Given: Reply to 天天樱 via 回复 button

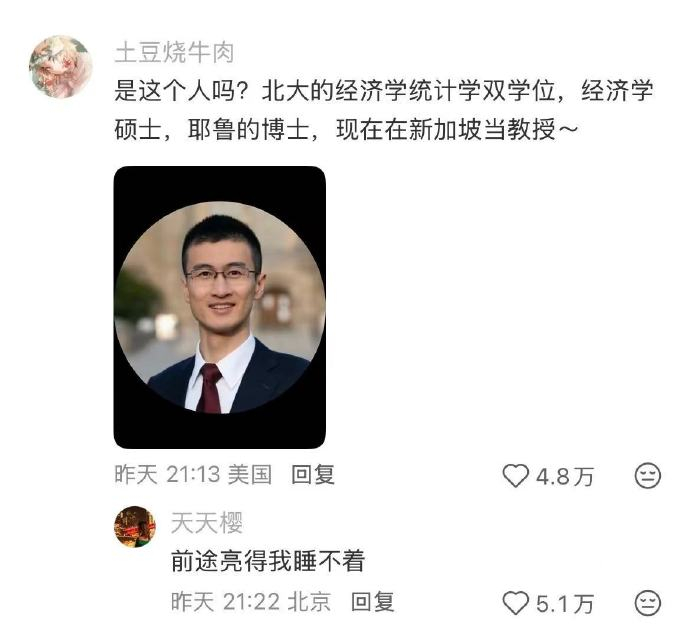Looking at the screenshot, I should 372,602.
